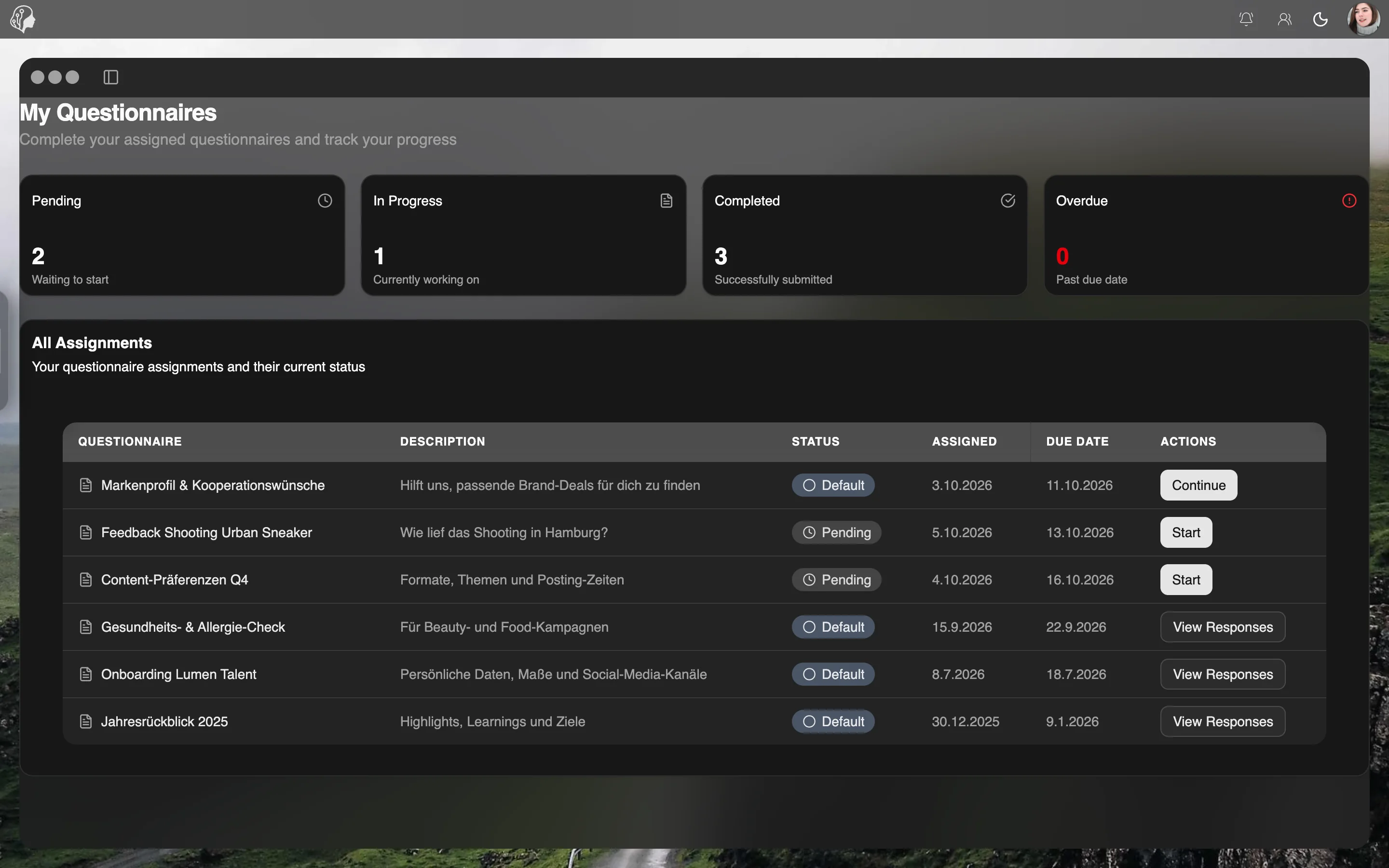The image size is (1389, 868).
Task: Click the user account icon in top bar
Action: [x=1284, y=19]
